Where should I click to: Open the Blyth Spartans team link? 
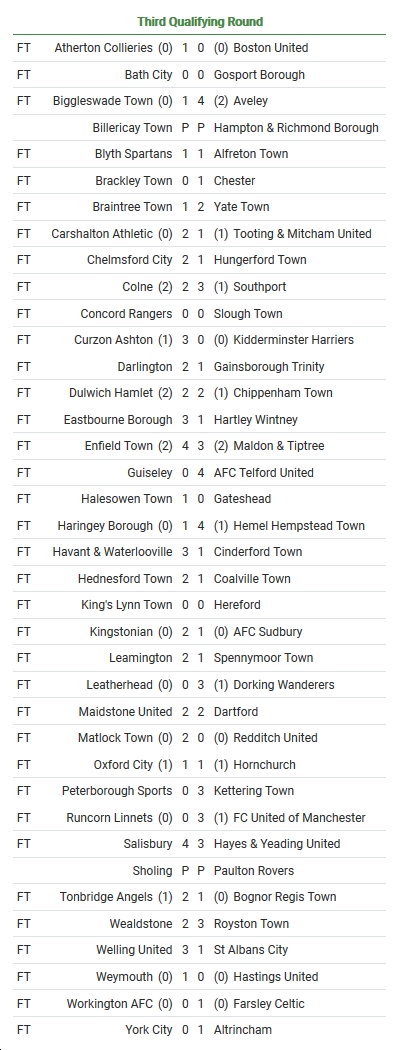point(133,154)
